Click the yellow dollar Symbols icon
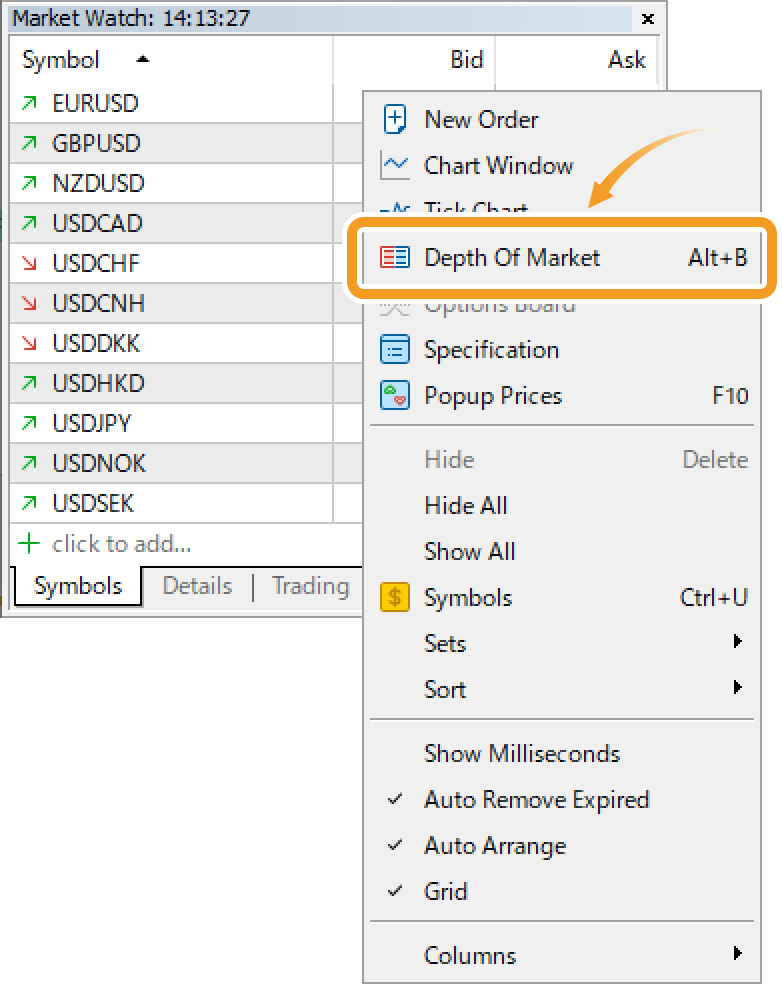 tap(394, 597)
